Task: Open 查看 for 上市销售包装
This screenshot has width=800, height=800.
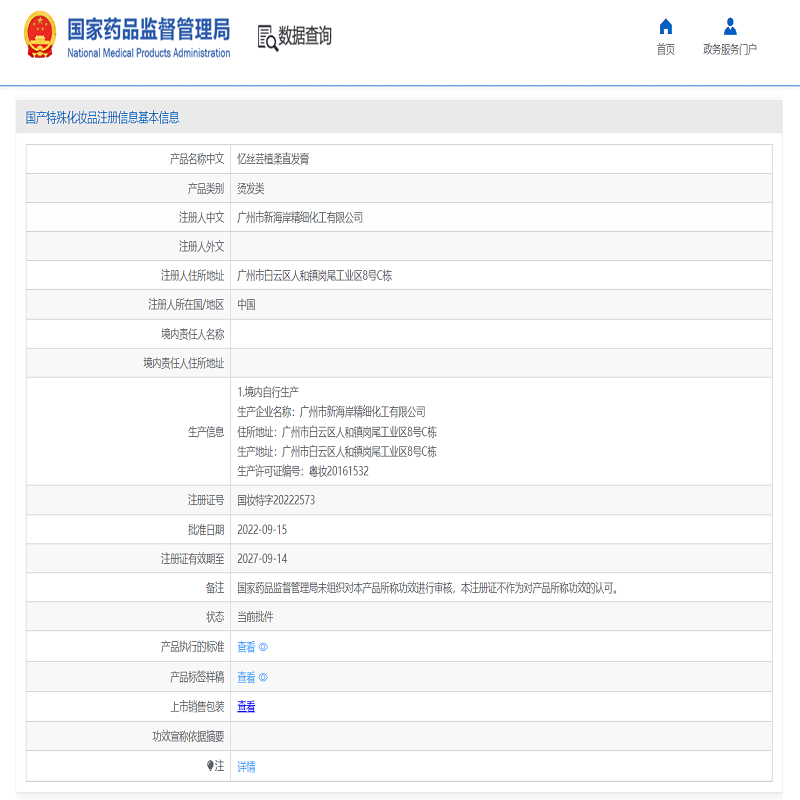Action: coord(246,707)
